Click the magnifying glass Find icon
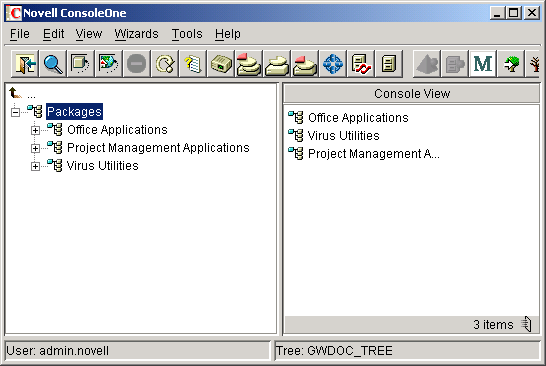The height and width of the screenshot is (366, 546). click(53, 64)
